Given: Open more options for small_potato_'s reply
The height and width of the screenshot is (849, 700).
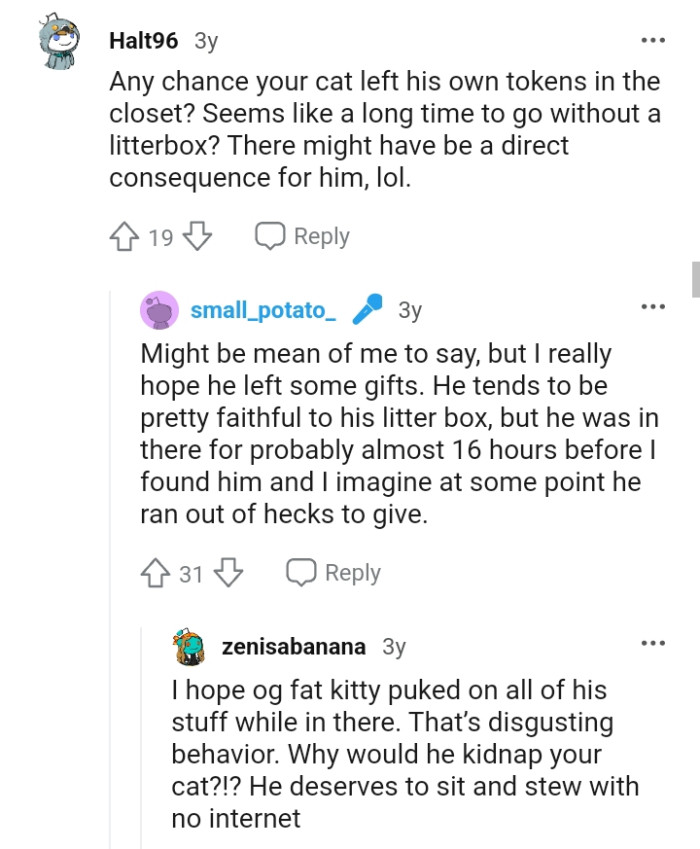Looking at the screenshot, I should point(652,306).
